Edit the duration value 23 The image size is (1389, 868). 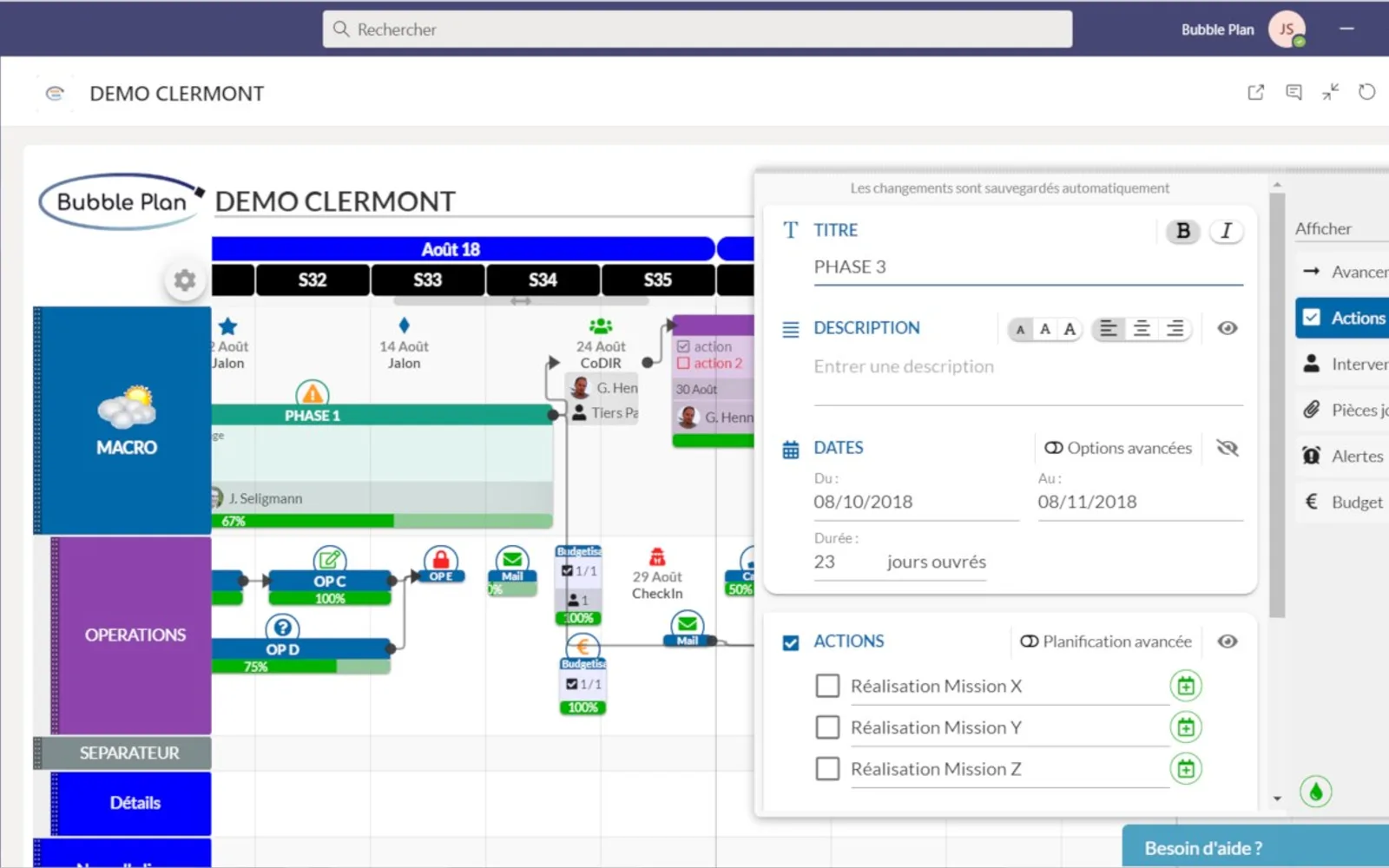[844, 562]
